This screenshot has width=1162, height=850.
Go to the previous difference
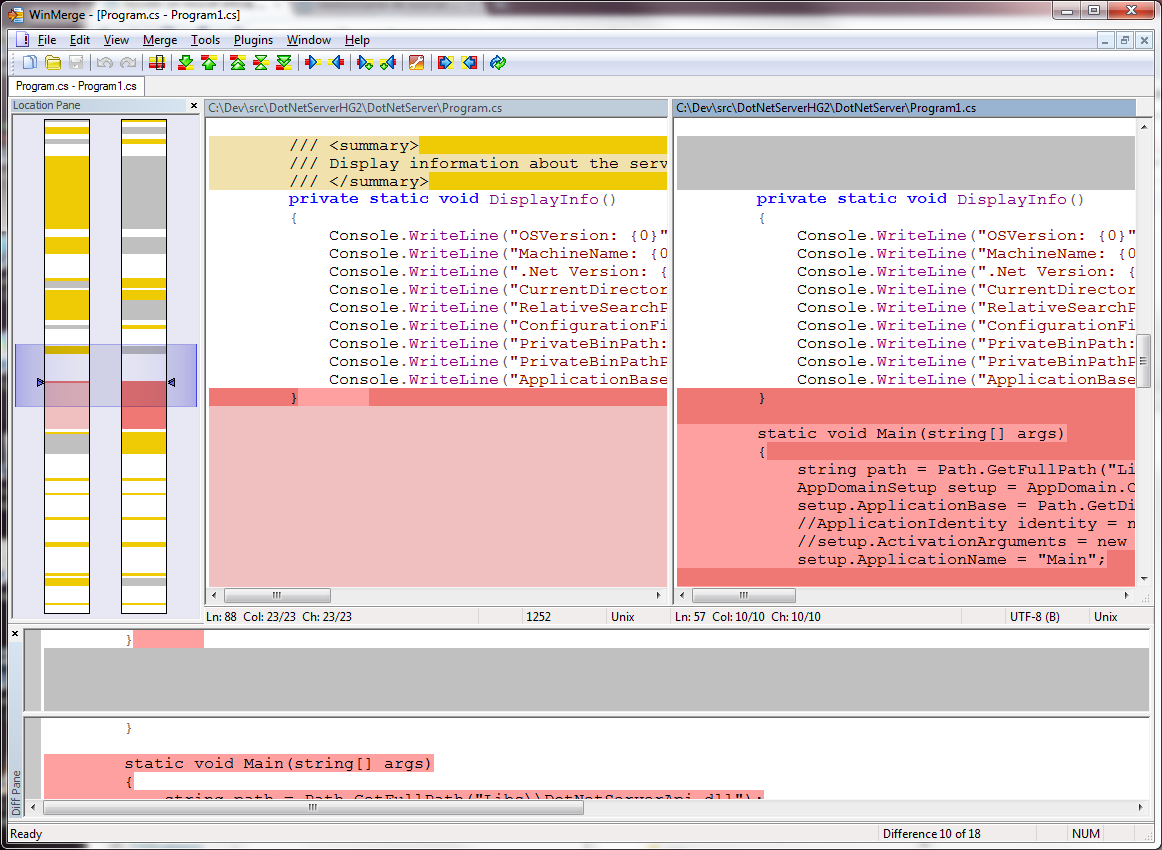tap(208, 63)
